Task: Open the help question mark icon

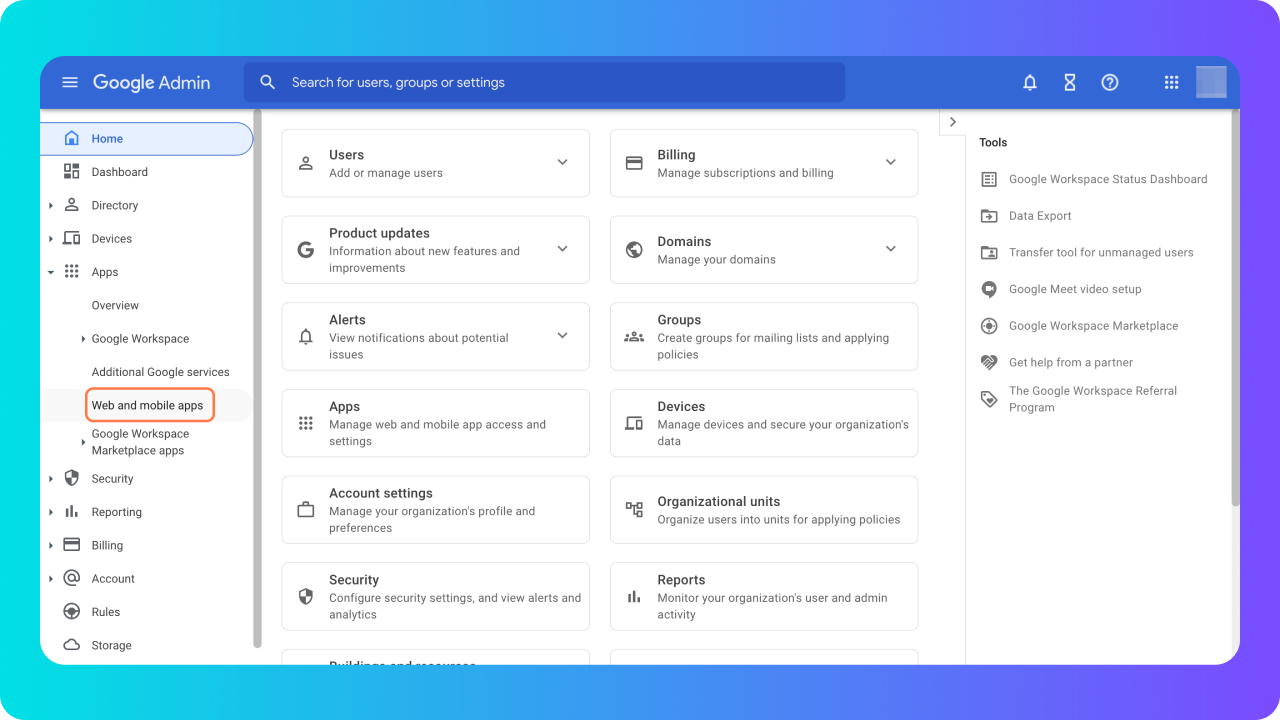Action: coord(1110,83)
